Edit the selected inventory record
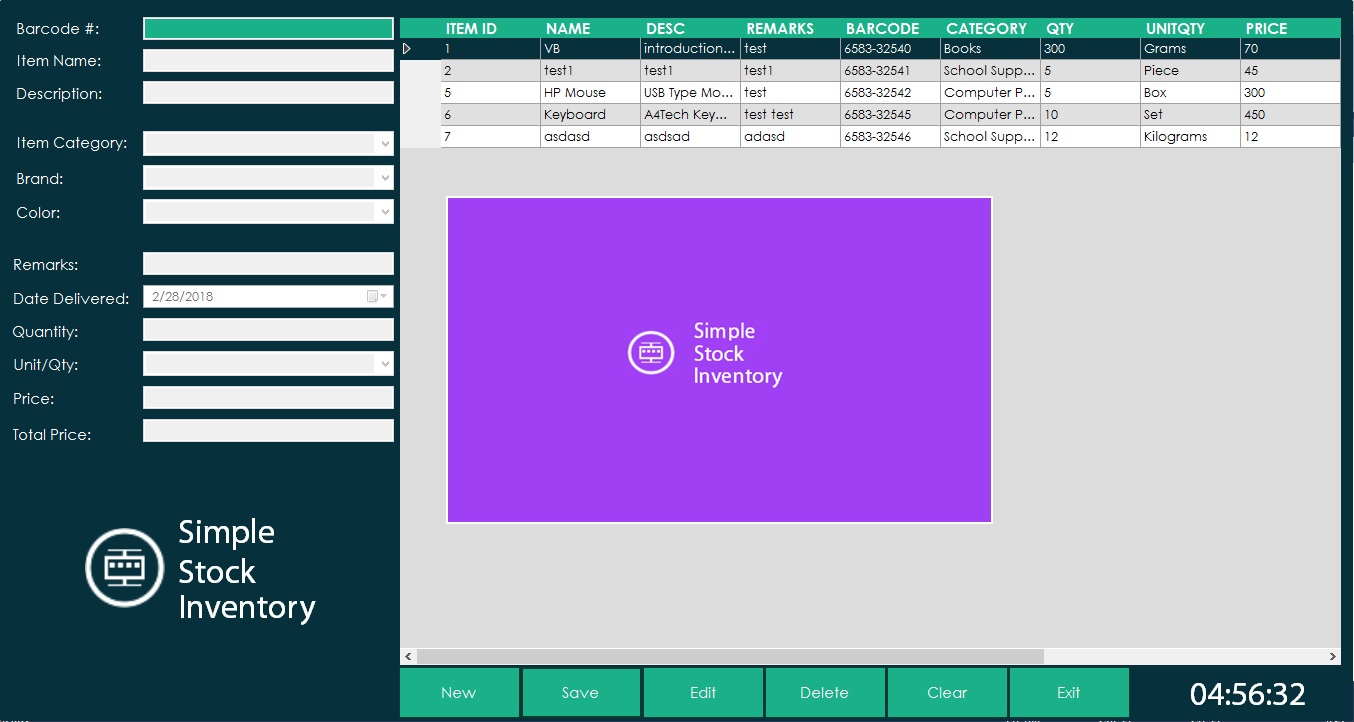Screen dimensions: 1354x722 703,692
